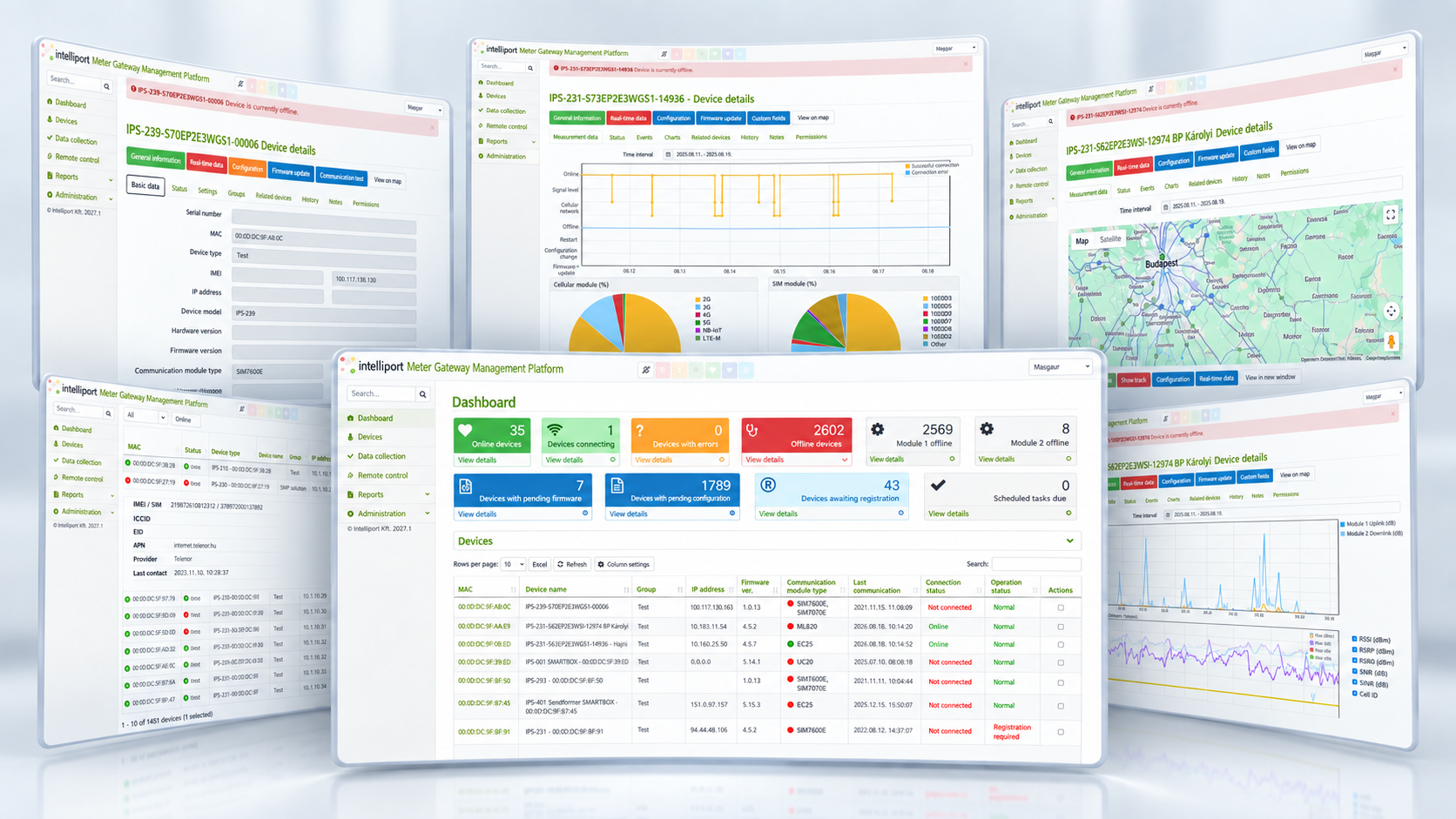Screen dimensions: 1456x819
Task: Click the sidebar search magnifier icon in Dashboard window
Action: pos(423,394)
